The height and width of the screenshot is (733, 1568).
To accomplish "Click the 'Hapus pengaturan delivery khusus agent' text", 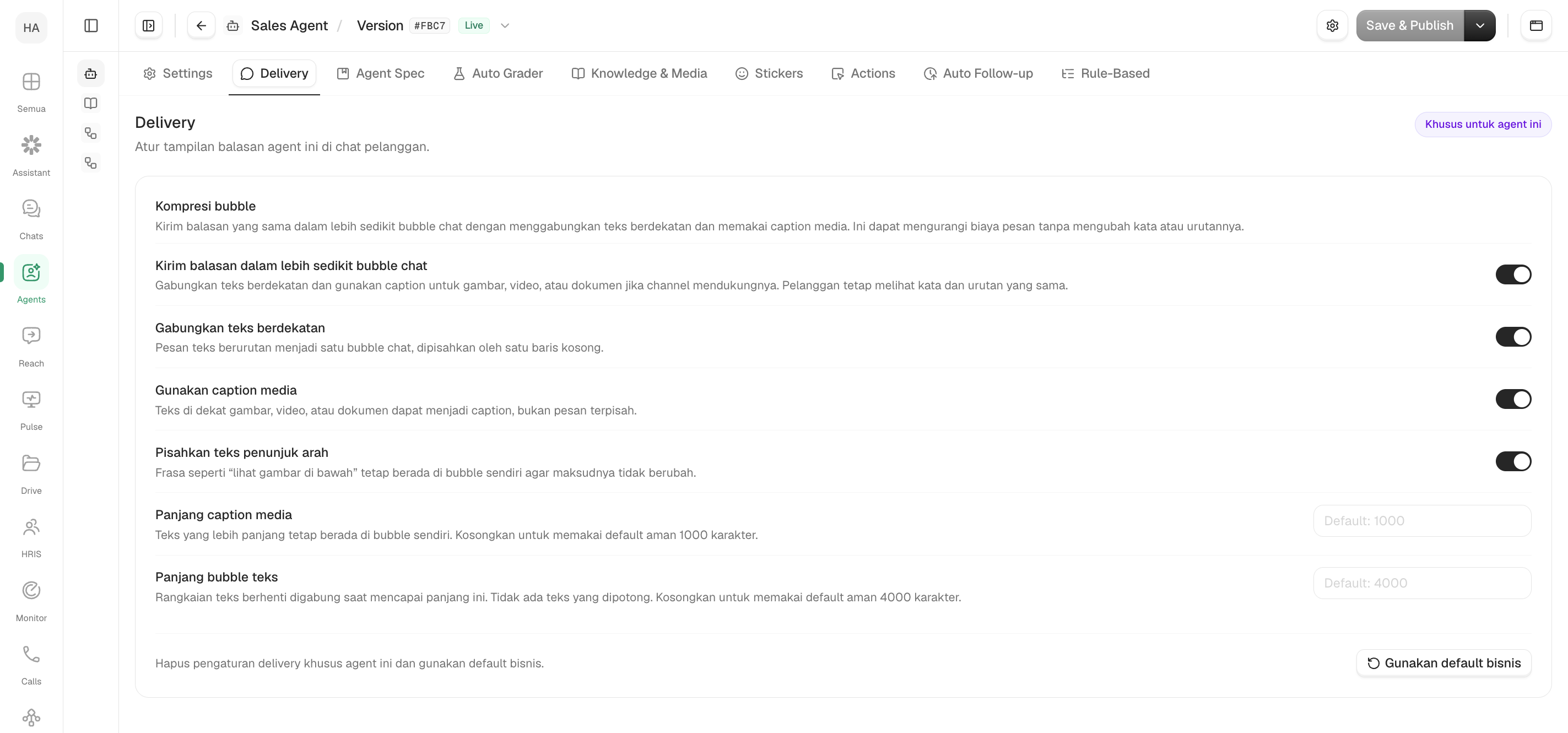I will click(349, 664).
